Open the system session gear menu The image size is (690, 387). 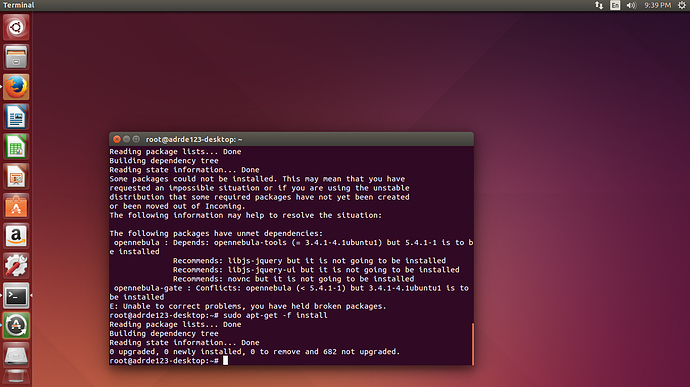[682, 5]
